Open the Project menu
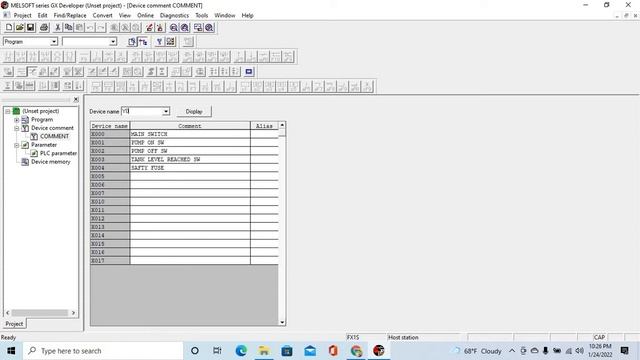 [x=22, y=16]
